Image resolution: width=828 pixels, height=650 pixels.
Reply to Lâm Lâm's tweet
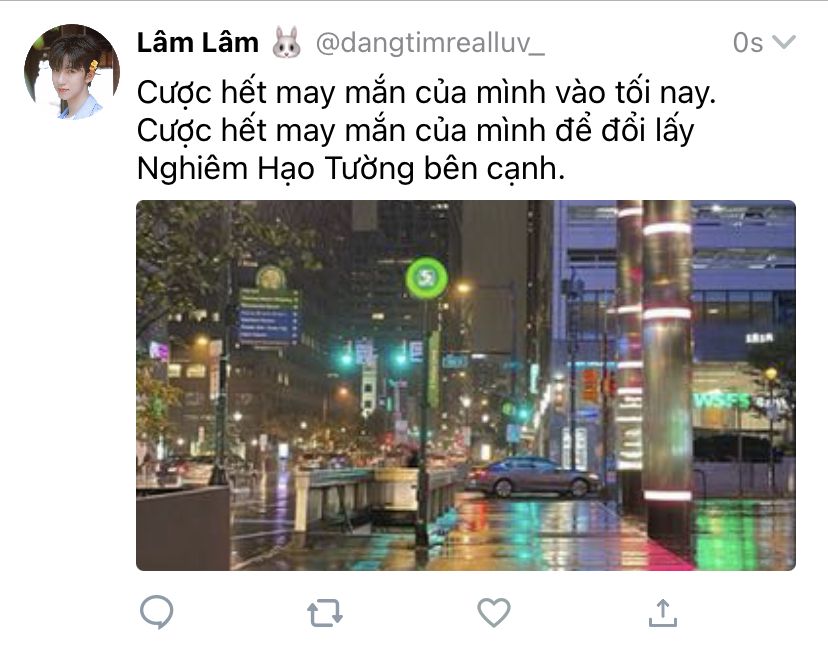[x=157, y=612]
